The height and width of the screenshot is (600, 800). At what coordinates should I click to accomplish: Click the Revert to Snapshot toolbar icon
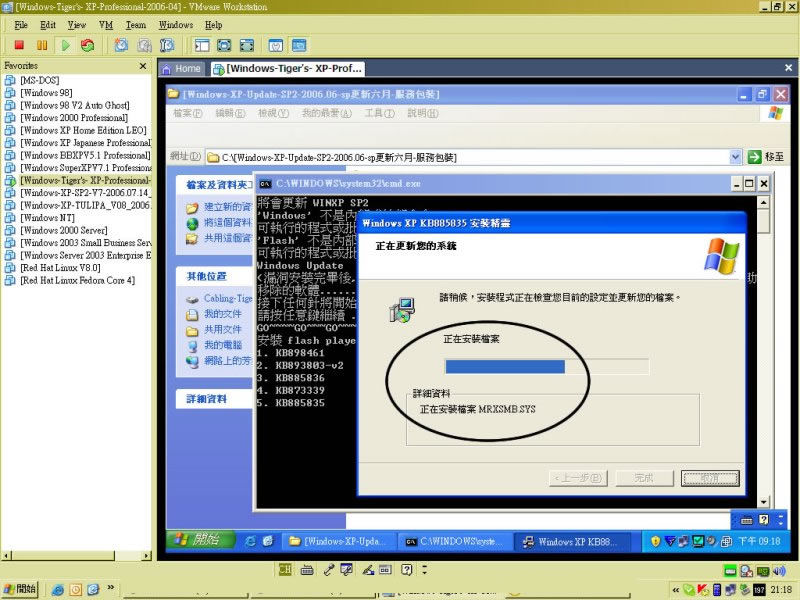[144, 45]
